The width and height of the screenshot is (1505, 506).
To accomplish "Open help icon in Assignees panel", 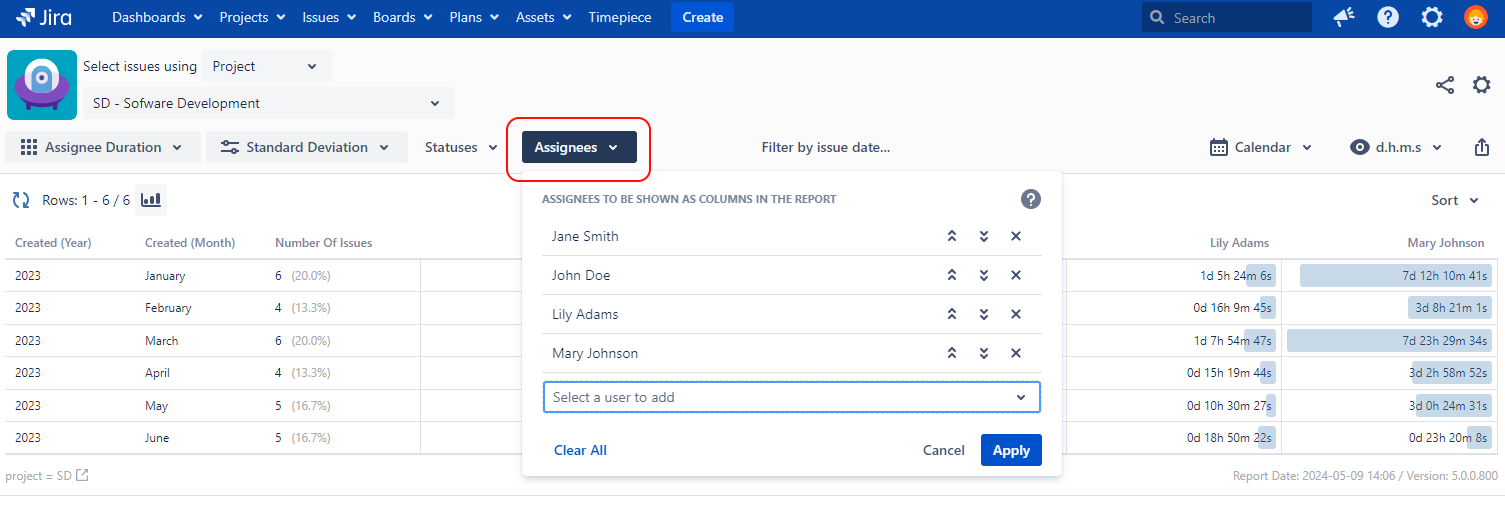I will point(1031,199).
